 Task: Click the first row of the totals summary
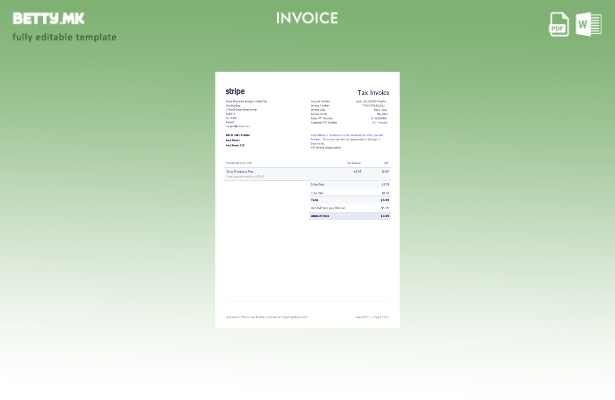349,184
